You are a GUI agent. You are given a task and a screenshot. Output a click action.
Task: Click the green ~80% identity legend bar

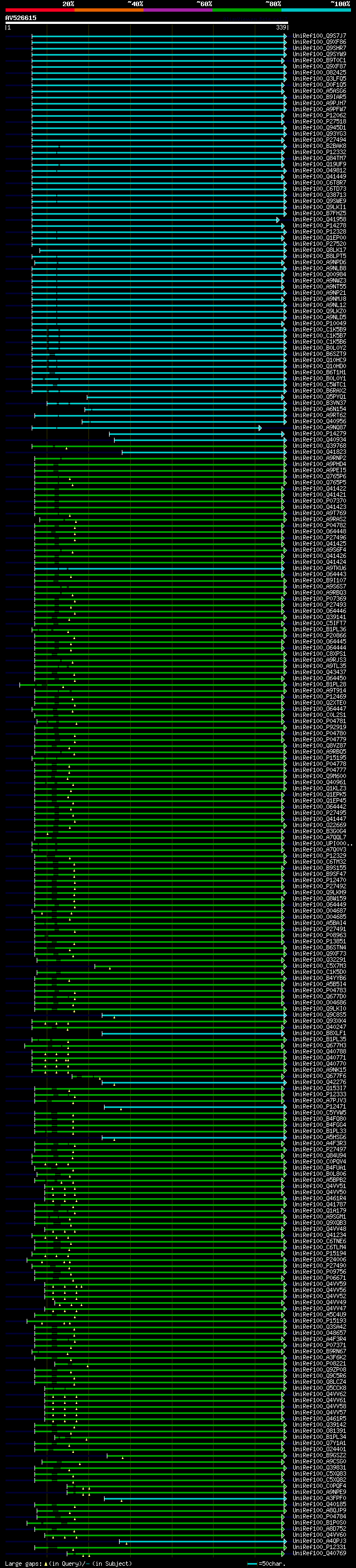click(247, 10)
